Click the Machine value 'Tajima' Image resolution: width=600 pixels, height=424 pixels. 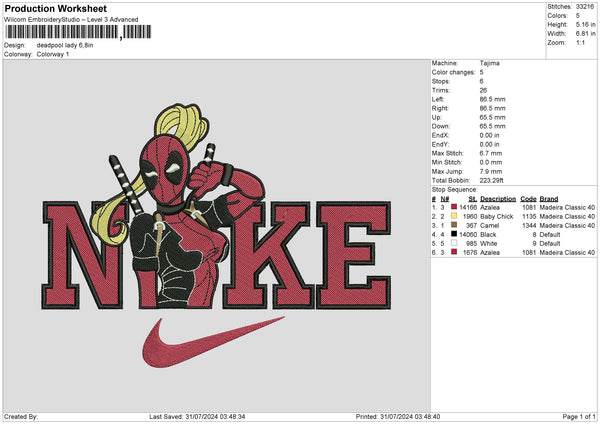pyautogui.click(x=489, y=63)
